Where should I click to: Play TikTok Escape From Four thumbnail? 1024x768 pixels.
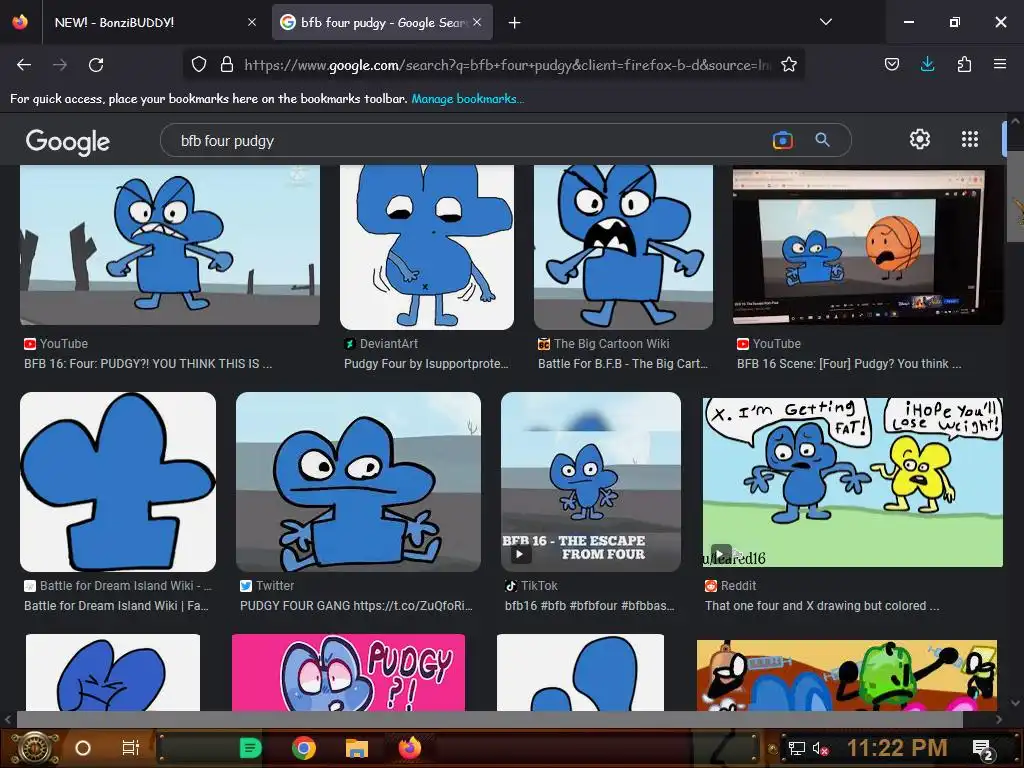(x=590, y=482)
